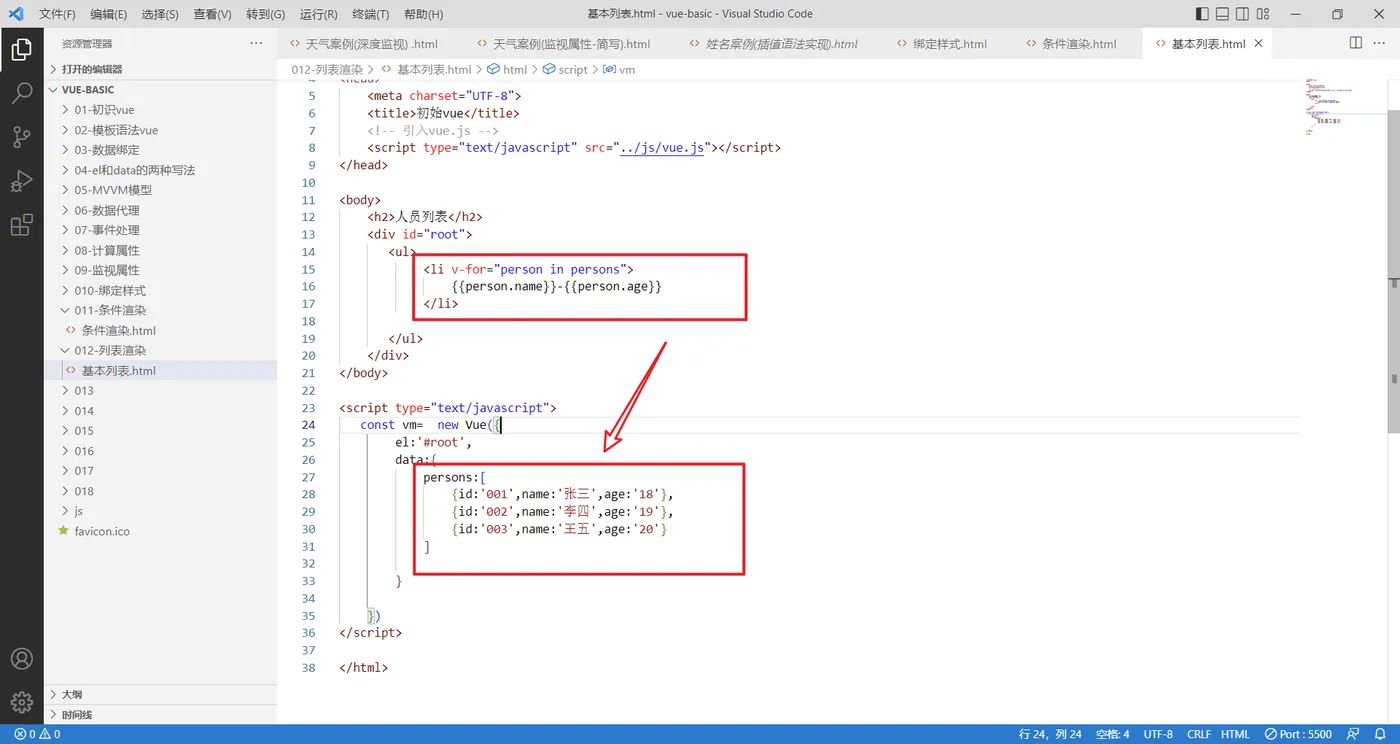
Task: Open the Customize Layout icon
Action: point(1263,14)
